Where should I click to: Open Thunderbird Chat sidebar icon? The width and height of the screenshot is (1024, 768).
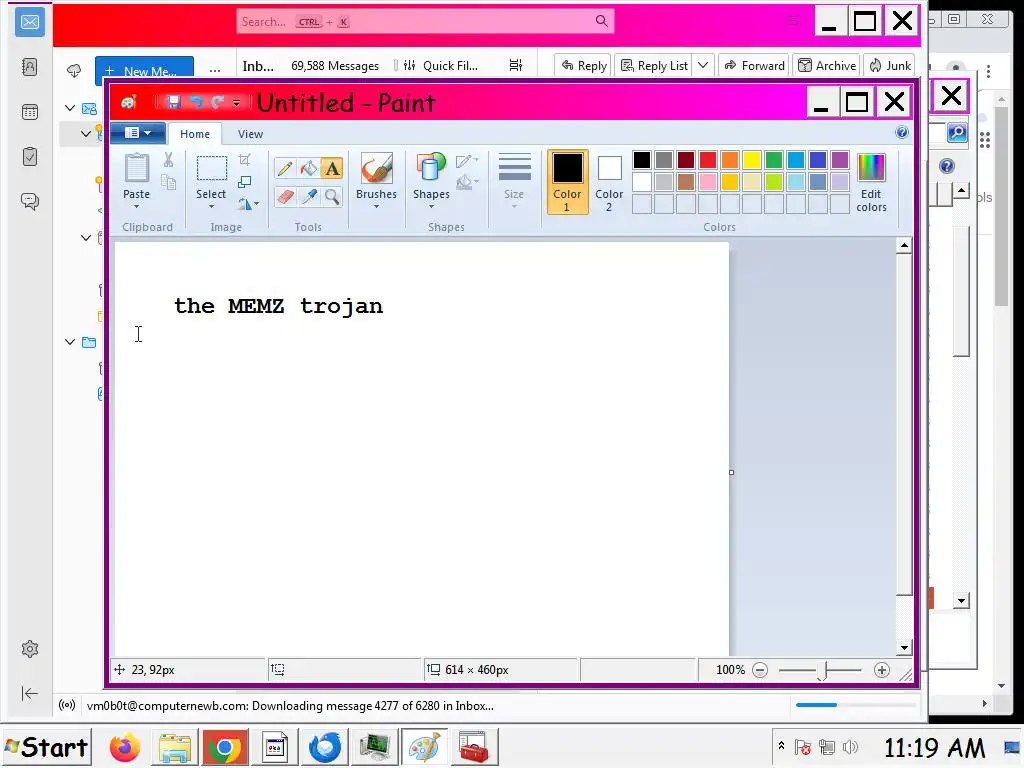[x=30, y=201]
